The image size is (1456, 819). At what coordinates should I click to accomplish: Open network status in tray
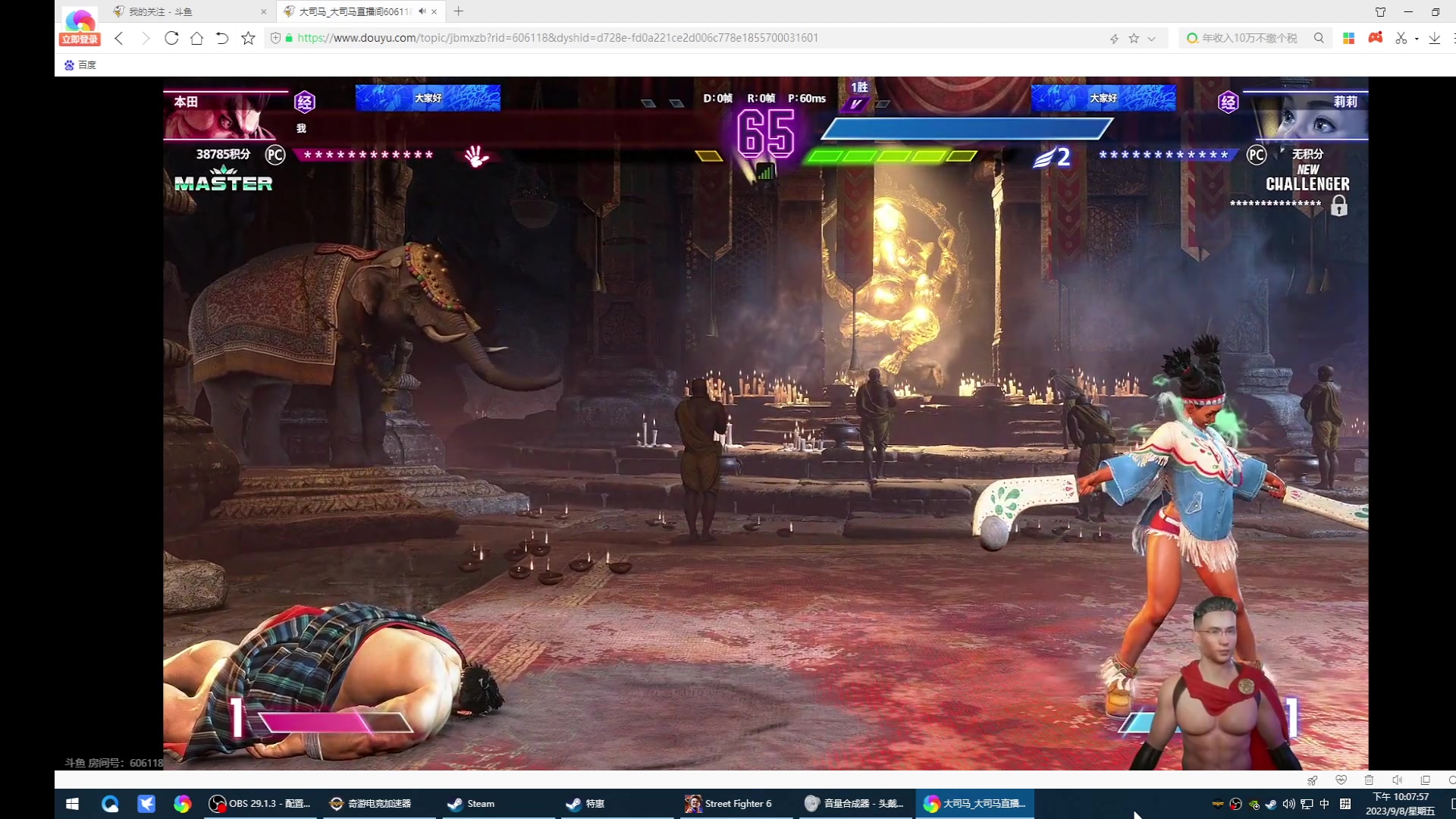pyautogui.click(x=1307, y=804)
